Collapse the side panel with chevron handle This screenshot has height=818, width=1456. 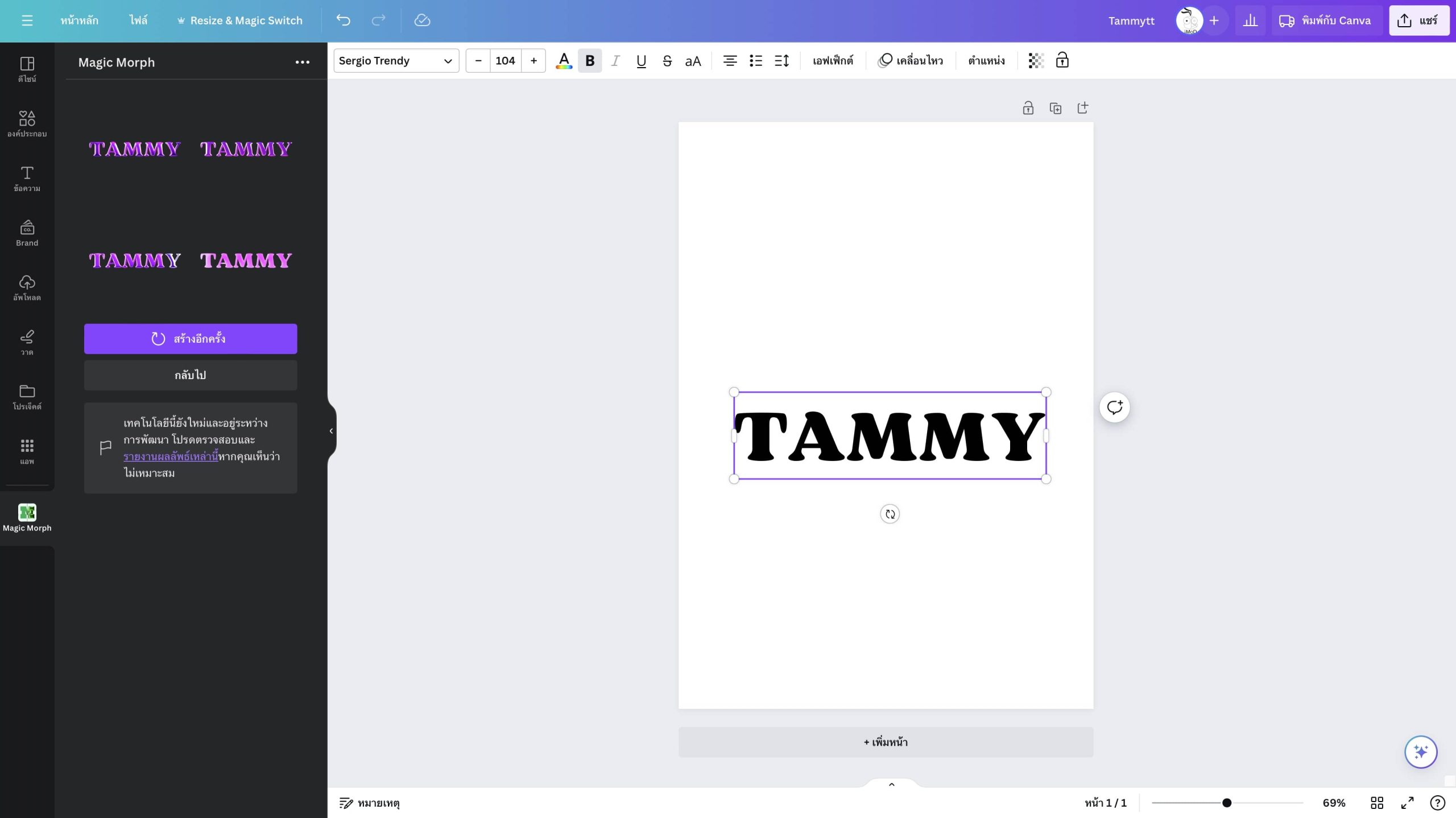coord(331,431)
